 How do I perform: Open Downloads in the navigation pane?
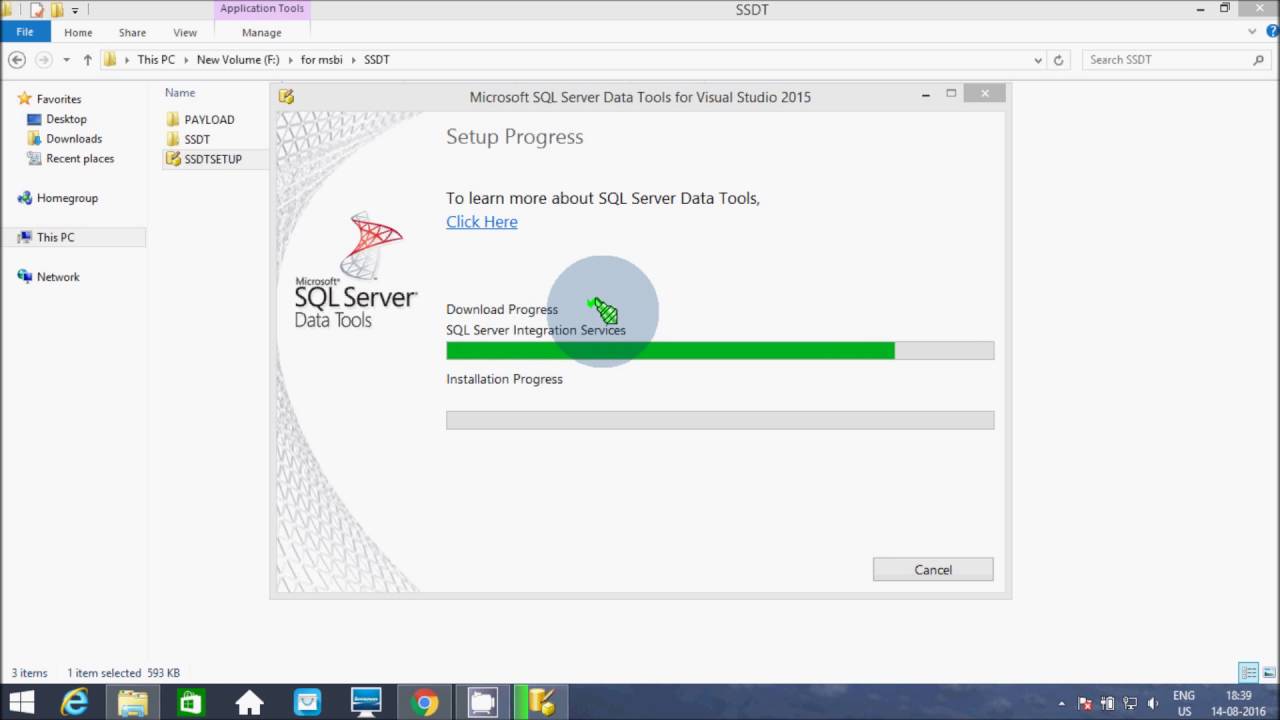pyautogui.click(x=74, y=139)
